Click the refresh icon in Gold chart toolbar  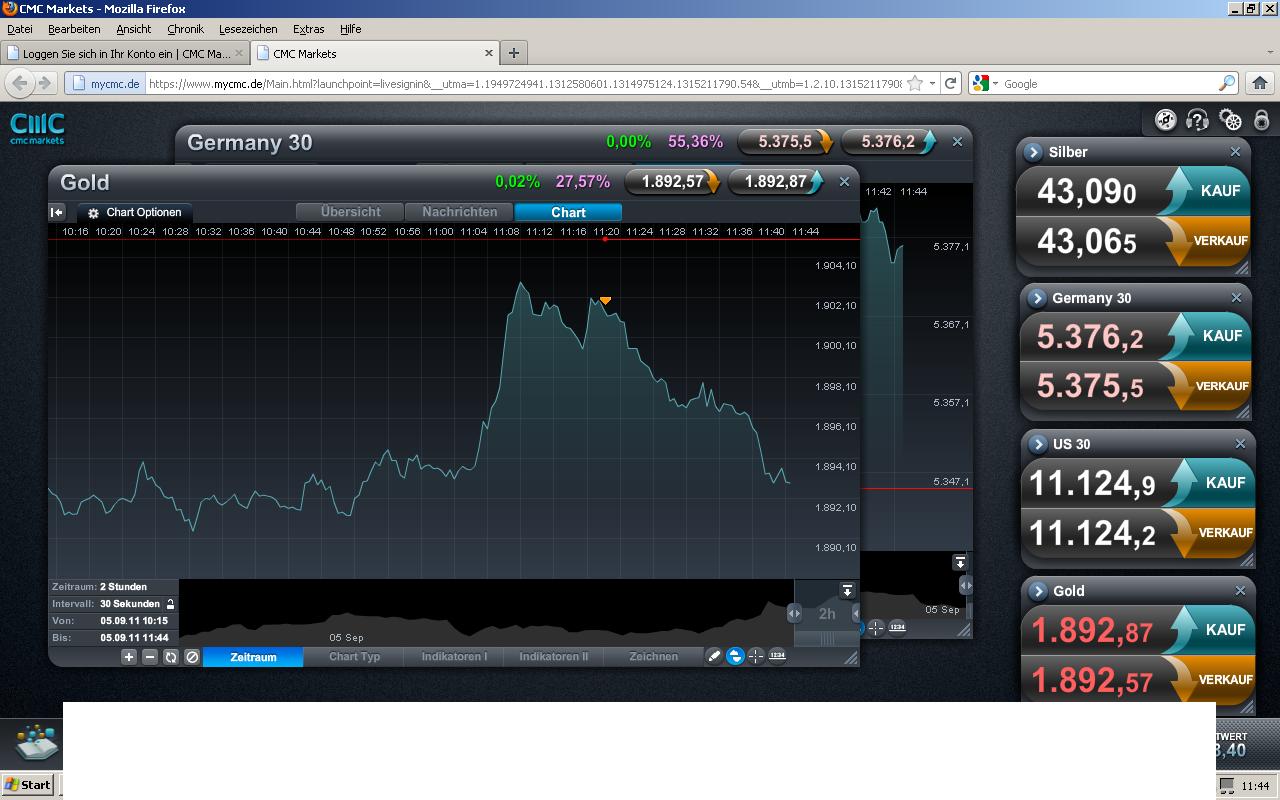tap(171, 657)
